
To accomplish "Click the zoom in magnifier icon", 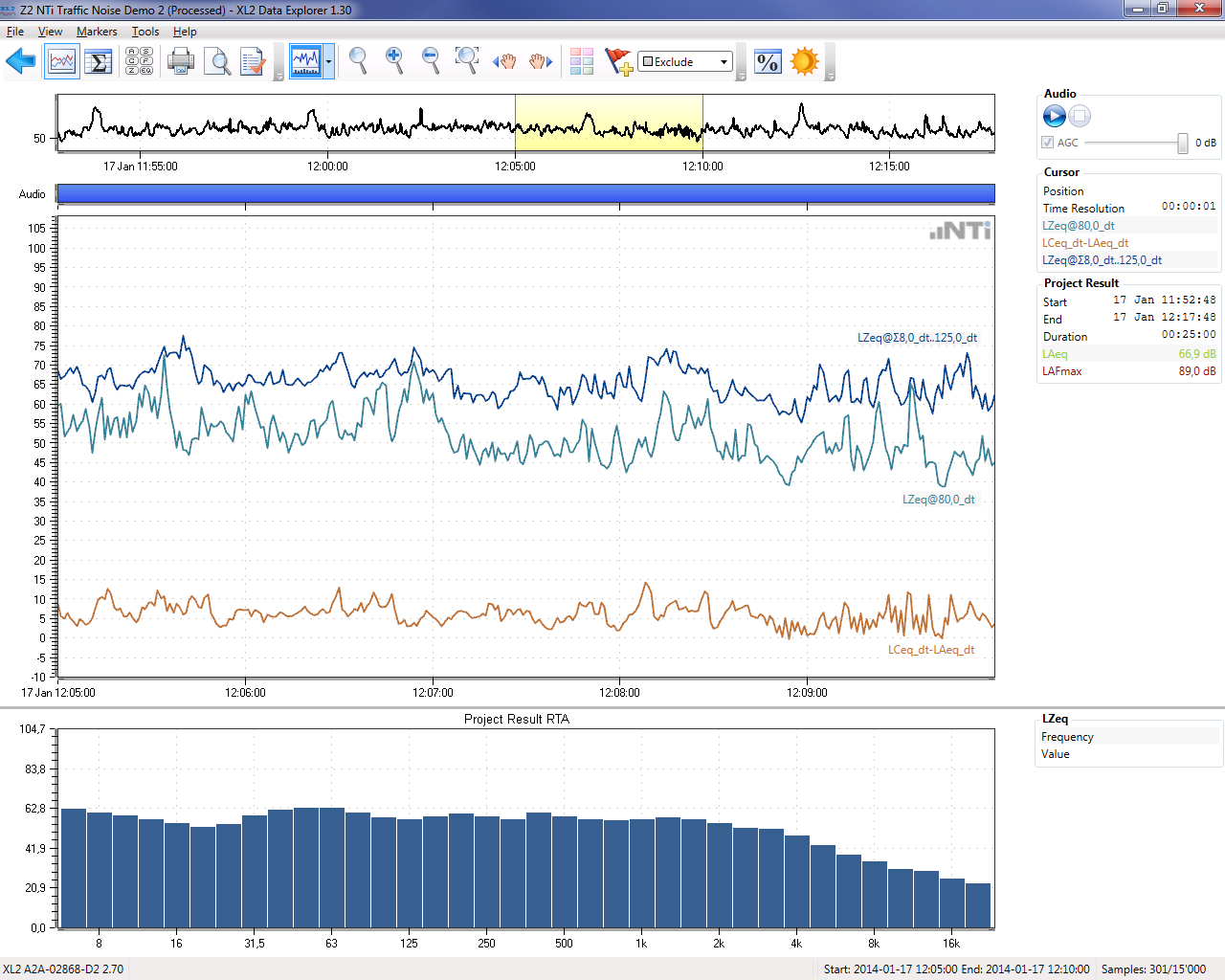I will coord(394,61).
